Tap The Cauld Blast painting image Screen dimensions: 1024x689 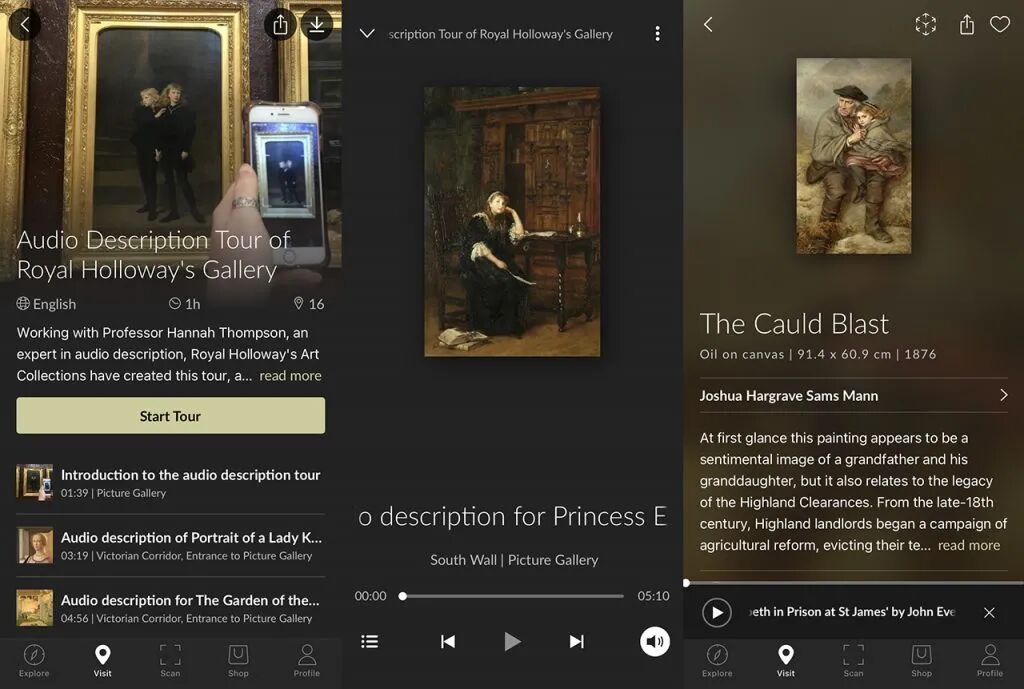854,156
